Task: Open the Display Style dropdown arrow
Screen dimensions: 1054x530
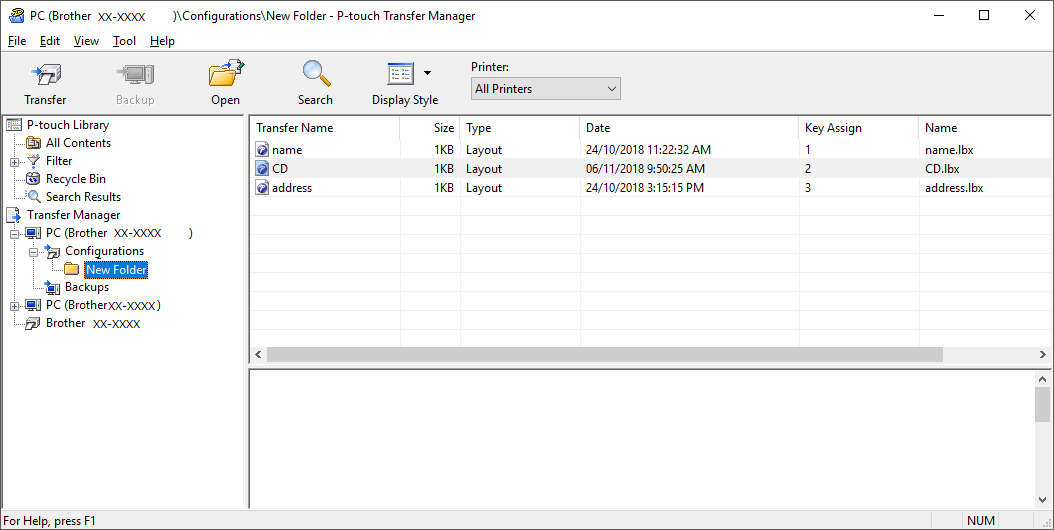Action: coord(428,73)
